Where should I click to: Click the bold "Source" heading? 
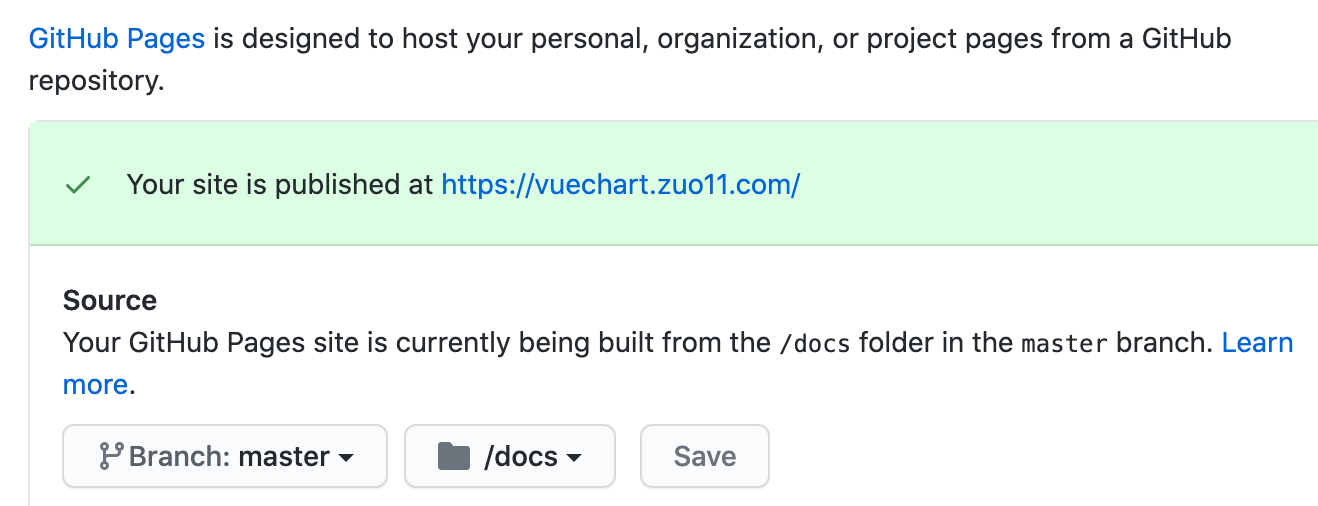point(110,300)
